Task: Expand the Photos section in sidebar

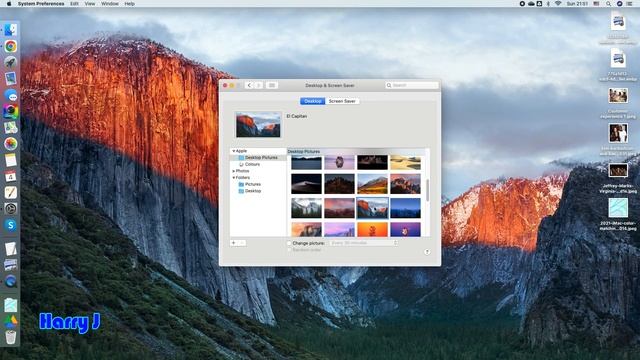Action: (x=233, y=171)
